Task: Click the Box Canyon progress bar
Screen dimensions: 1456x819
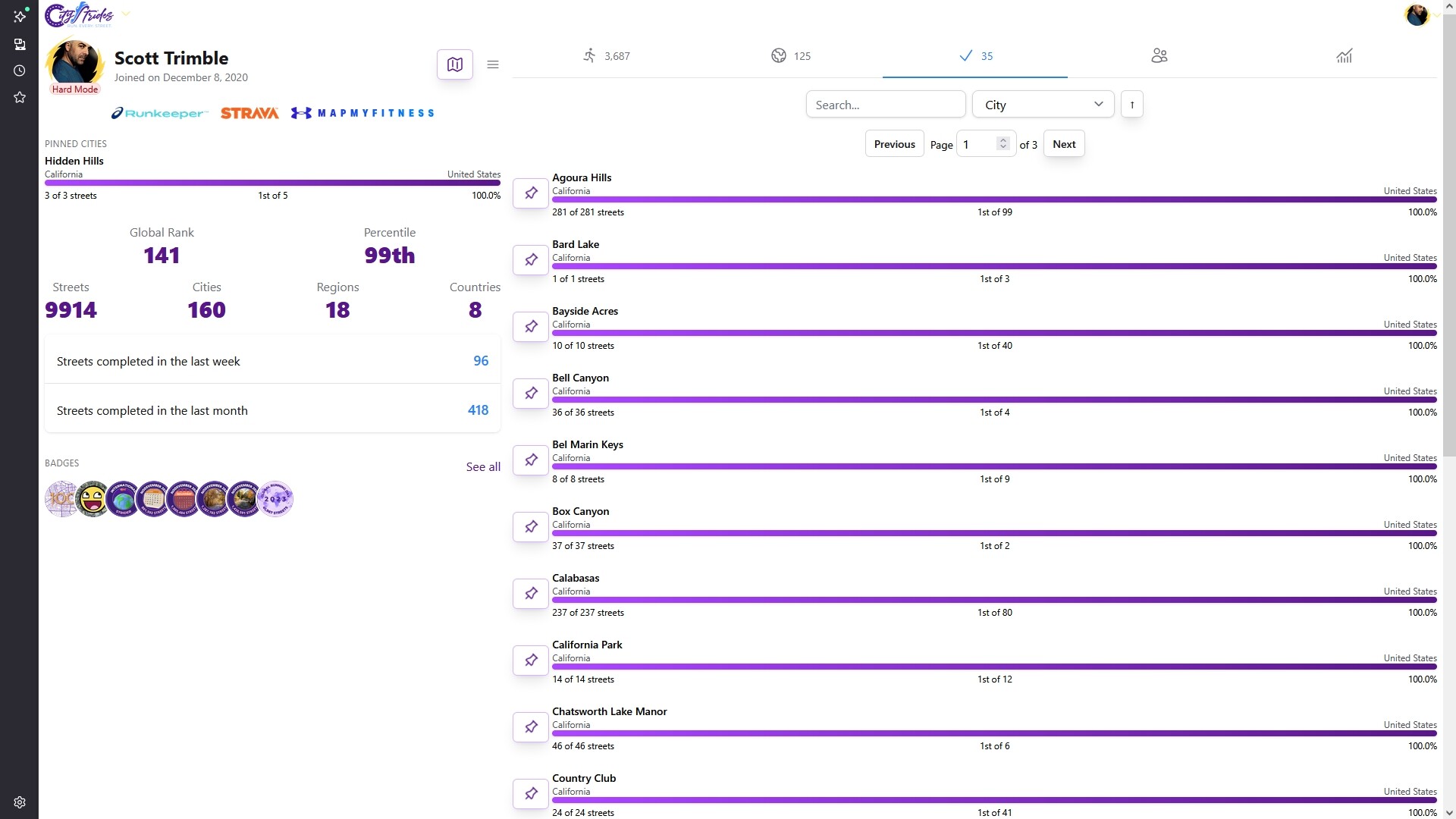Action: click(993, 533)
